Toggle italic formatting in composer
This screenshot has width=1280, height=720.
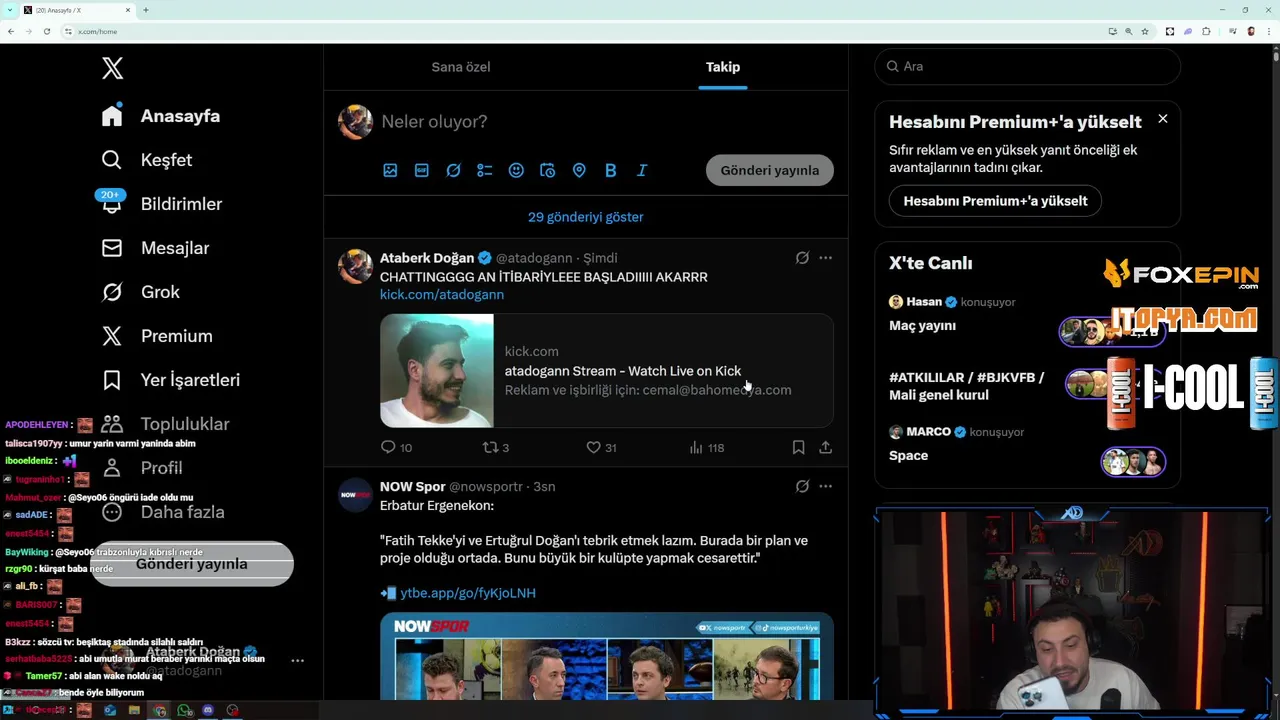pos(642,171)
